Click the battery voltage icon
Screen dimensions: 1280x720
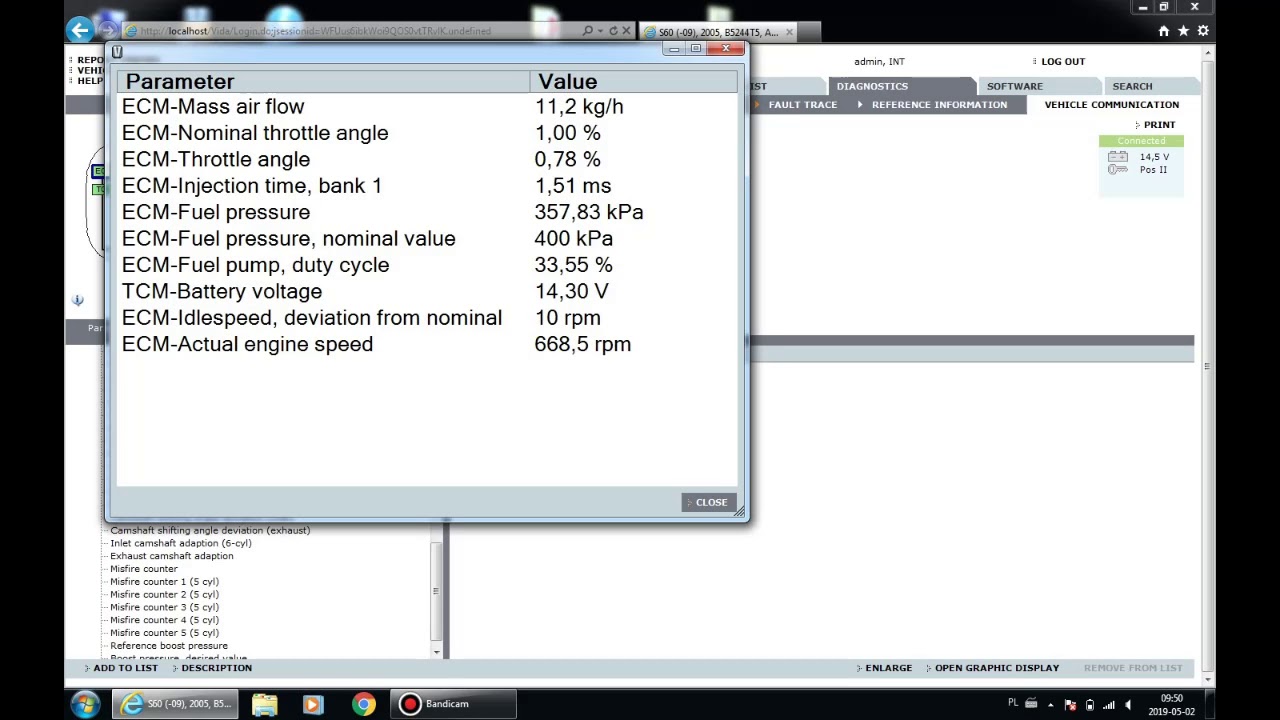[1117, 157]
